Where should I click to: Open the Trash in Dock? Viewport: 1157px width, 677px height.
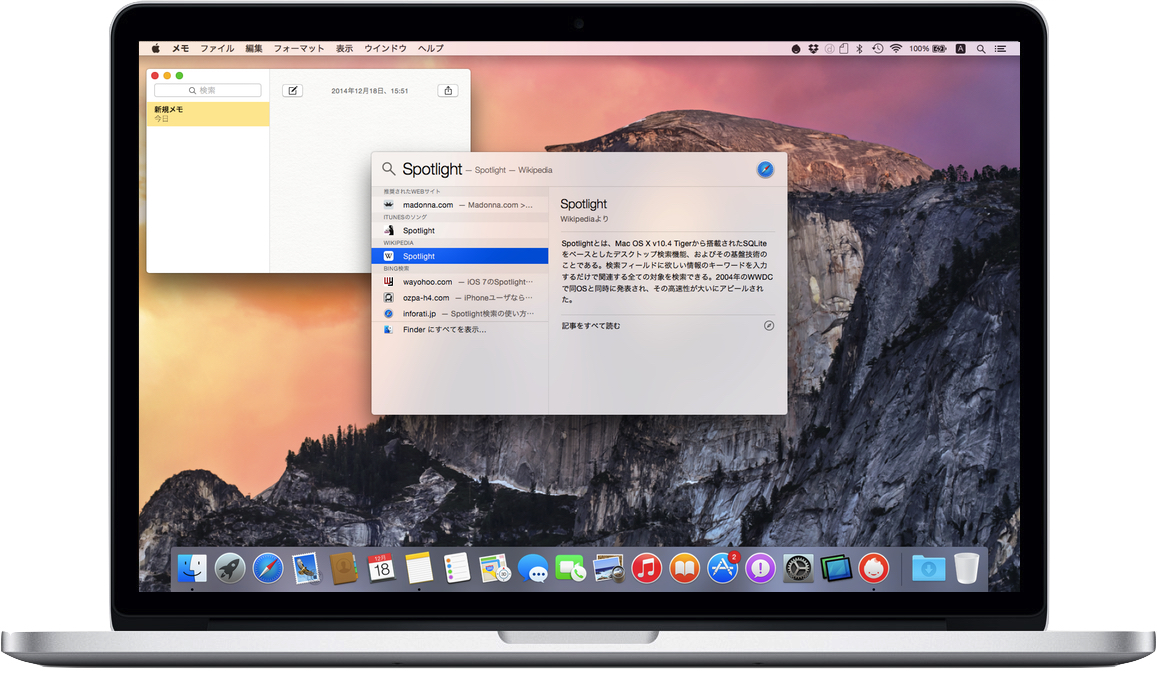coord(967,568)
